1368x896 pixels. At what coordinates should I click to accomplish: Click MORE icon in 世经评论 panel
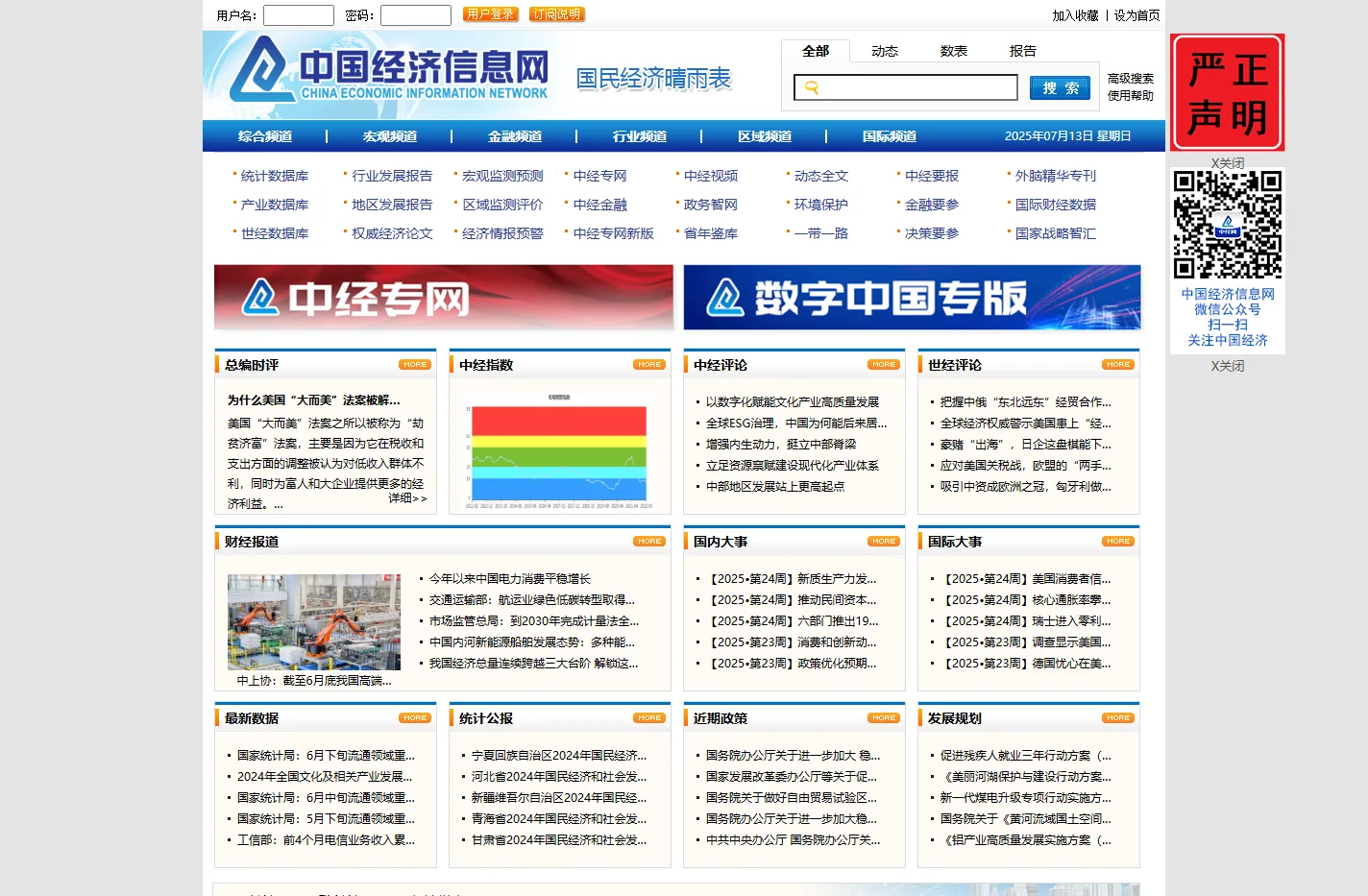[1118, 365]
